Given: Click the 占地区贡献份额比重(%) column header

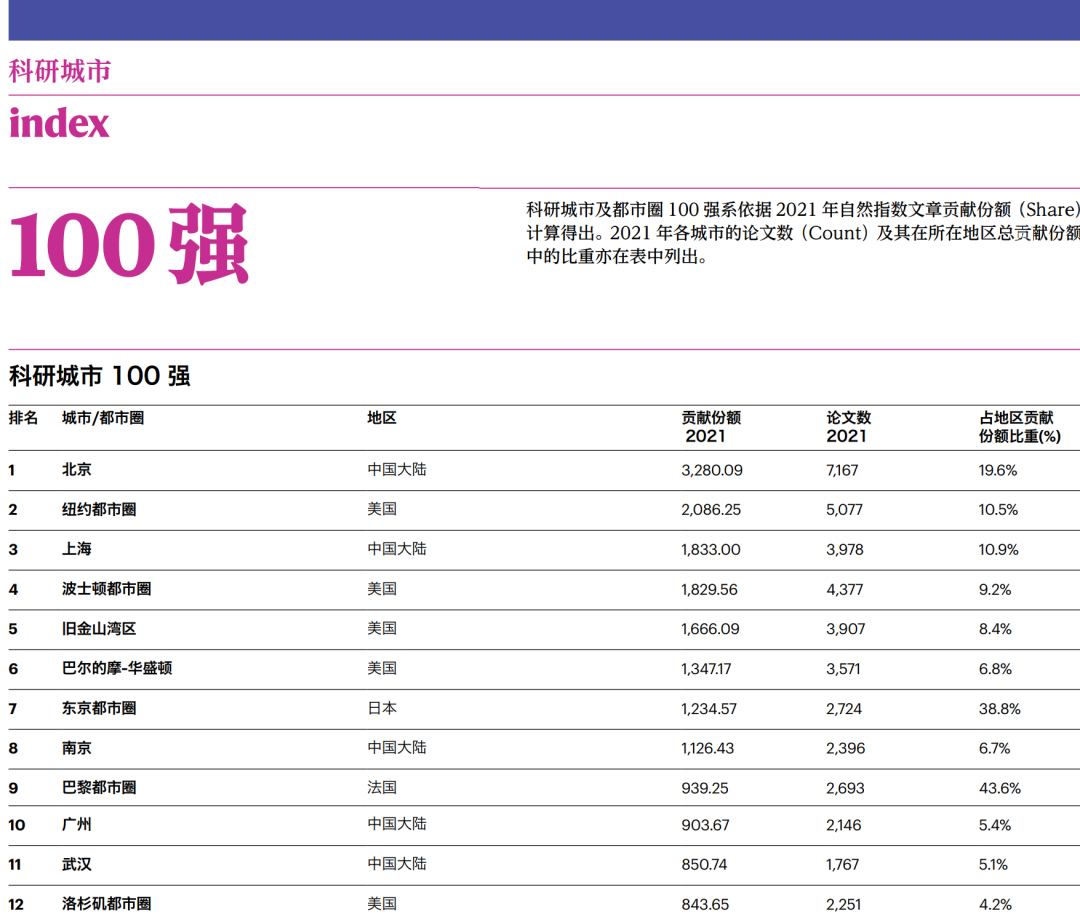Looking at the screenshot, I should (x=1018, y=427).
